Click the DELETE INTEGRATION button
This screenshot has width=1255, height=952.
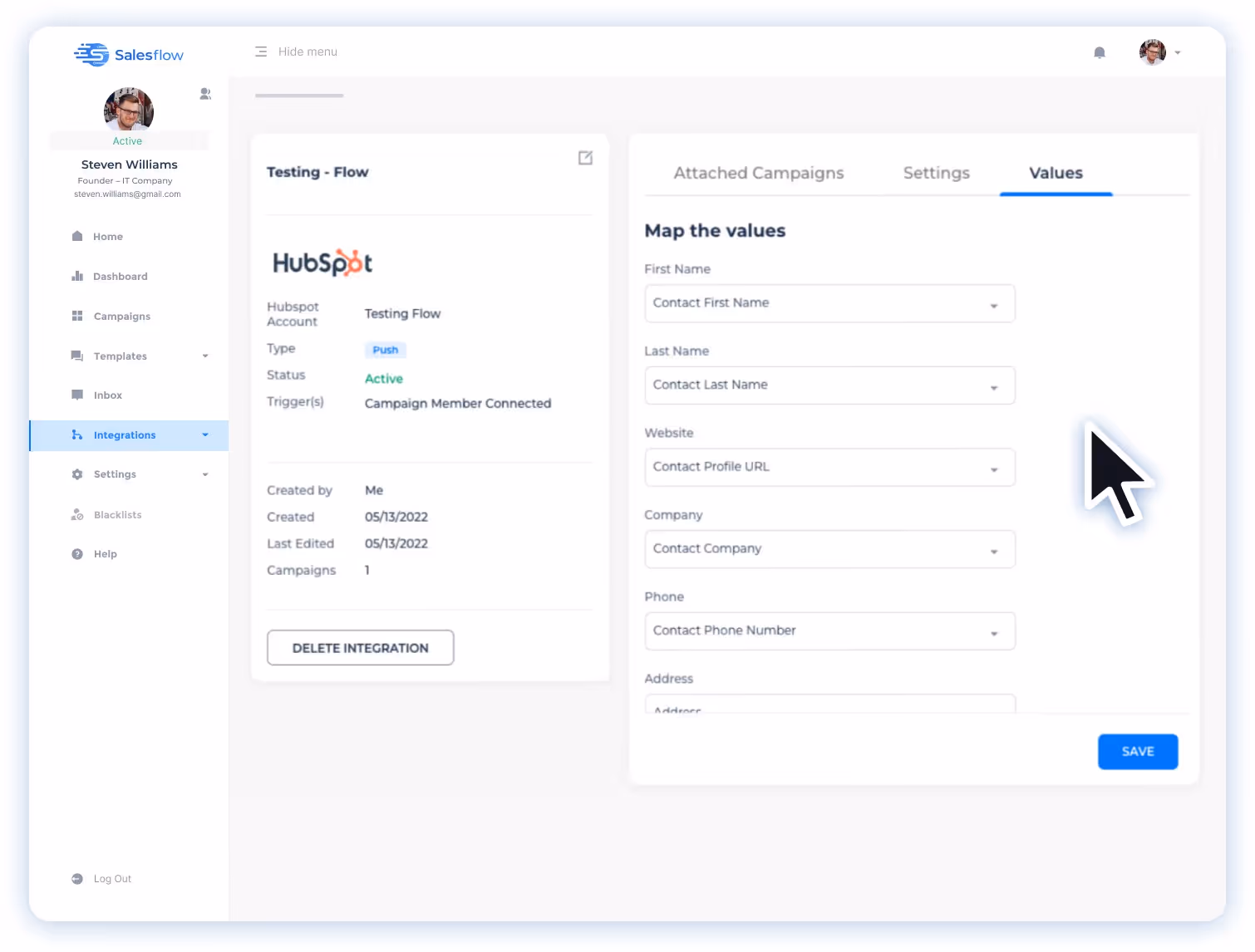360,647
